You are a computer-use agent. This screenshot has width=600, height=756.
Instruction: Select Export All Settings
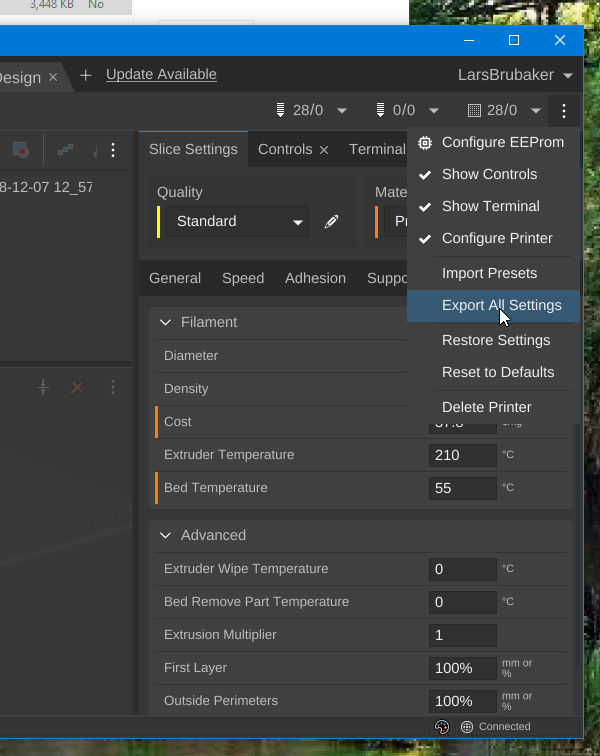[x=493, y=306]
